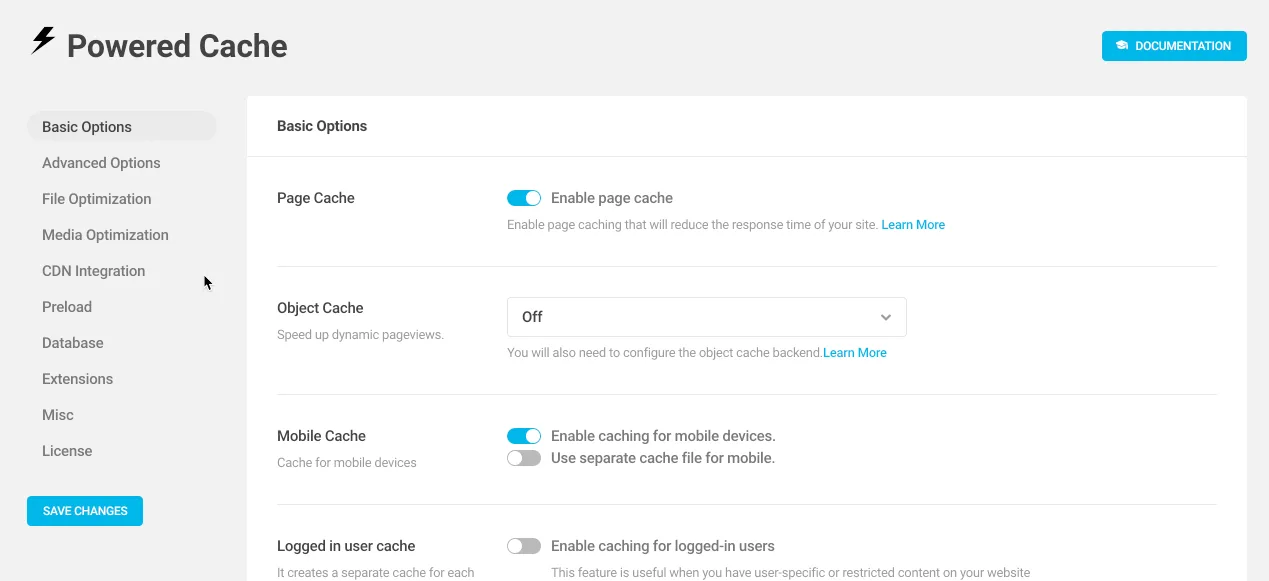Enable separate cache file for mobile

click(523, 458)
